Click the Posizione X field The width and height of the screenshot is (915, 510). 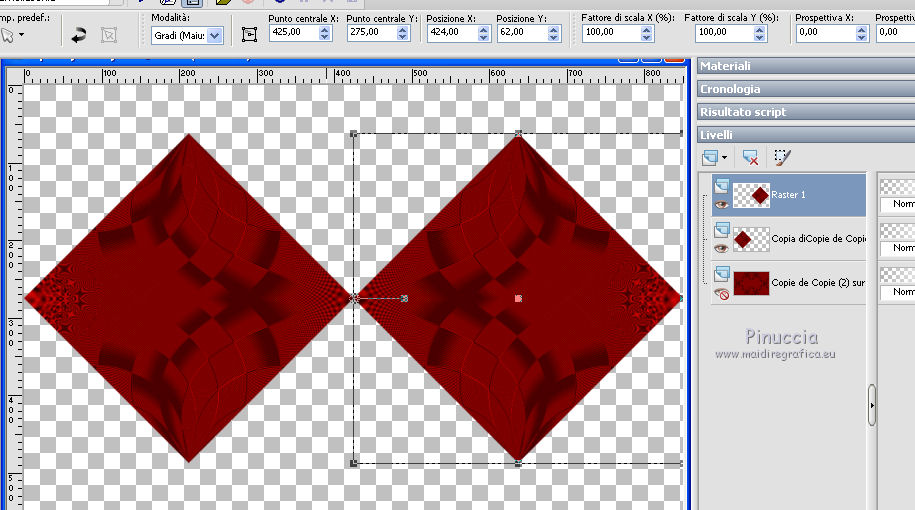(452, 32)
